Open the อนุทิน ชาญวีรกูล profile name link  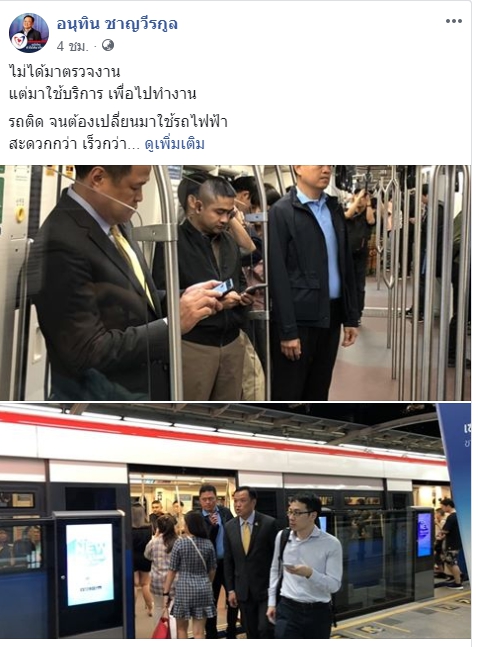click(117, 24)
